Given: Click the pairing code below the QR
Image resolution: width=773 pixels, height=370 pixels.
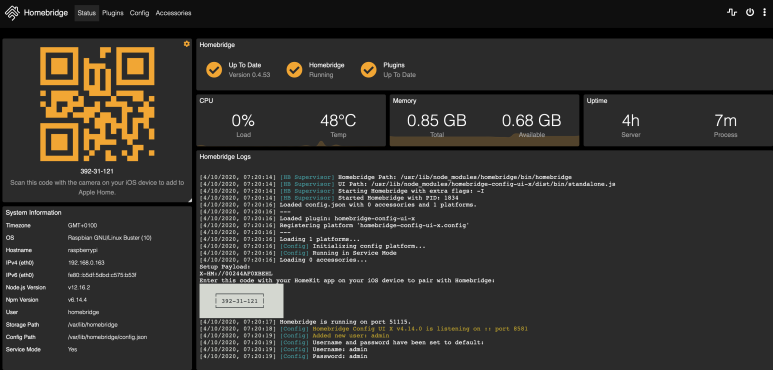Looking at the screenshot, I should (97, 172).
